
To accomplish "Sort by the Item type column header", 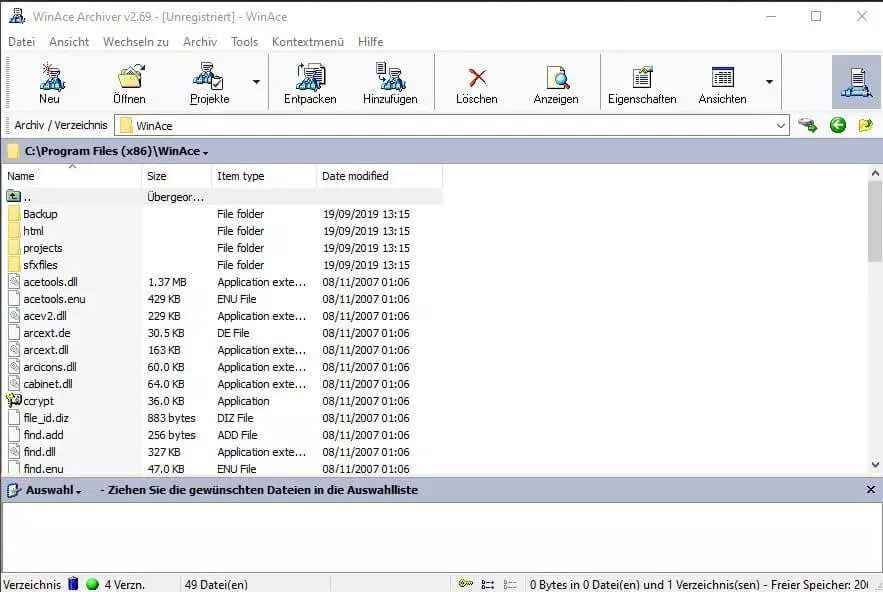I will tap(264, 176).
